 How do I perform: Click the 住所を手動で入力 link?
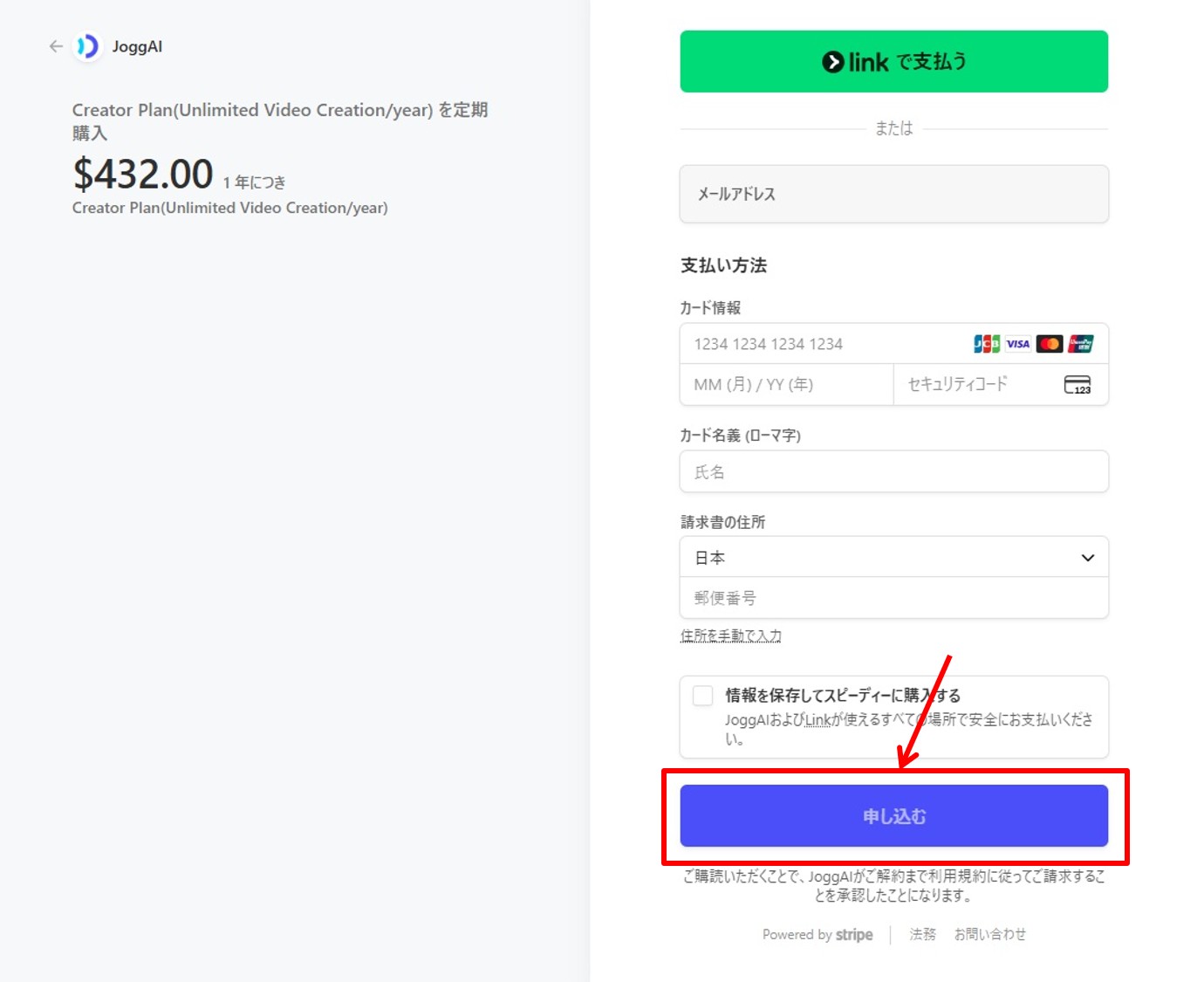click(x=731, y=635)
